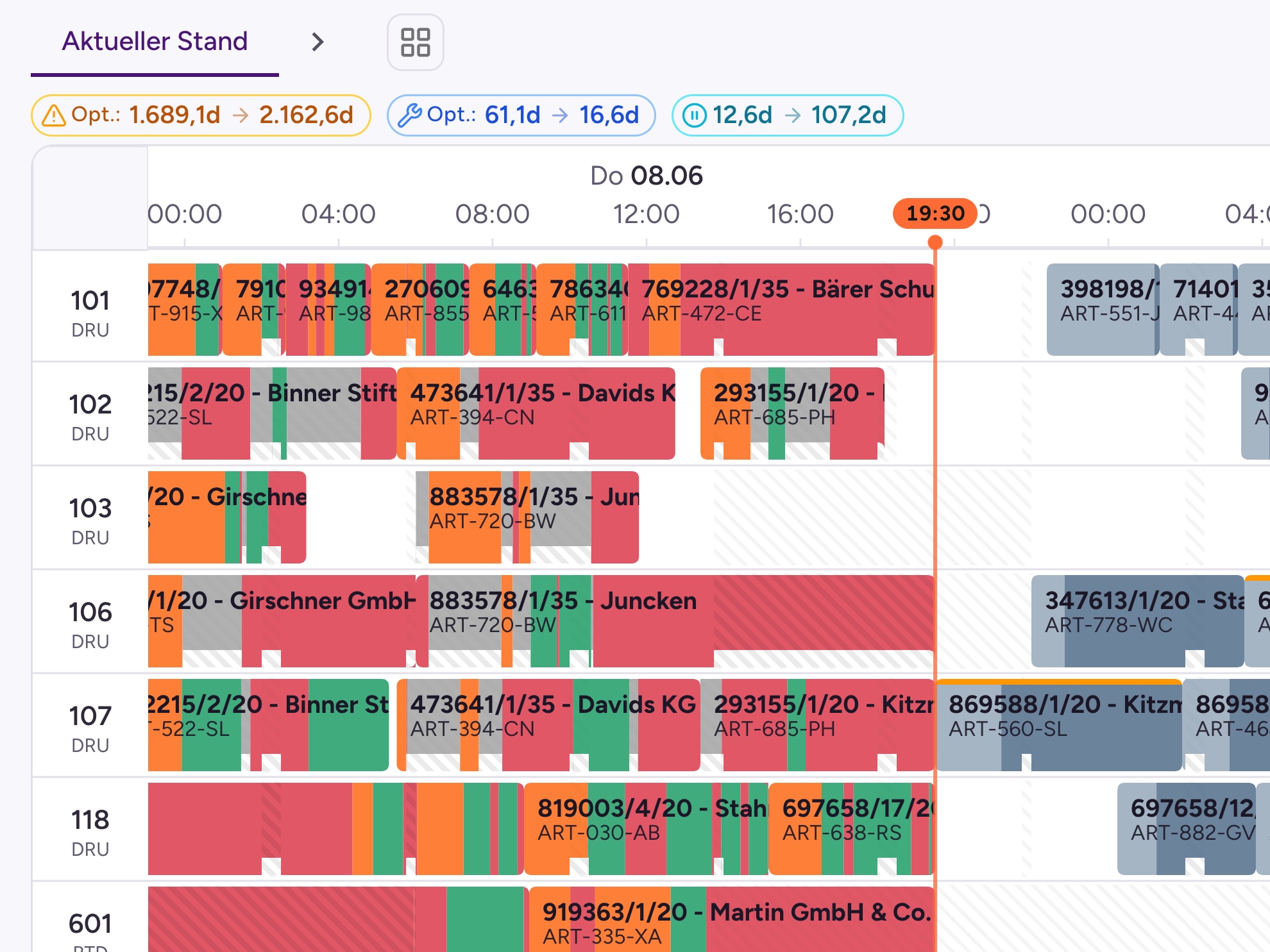Screen dimensions: 1270x952
Task: Open job 293155/1/20 Kitzn on row 107
Action: (x=817, y=724)
